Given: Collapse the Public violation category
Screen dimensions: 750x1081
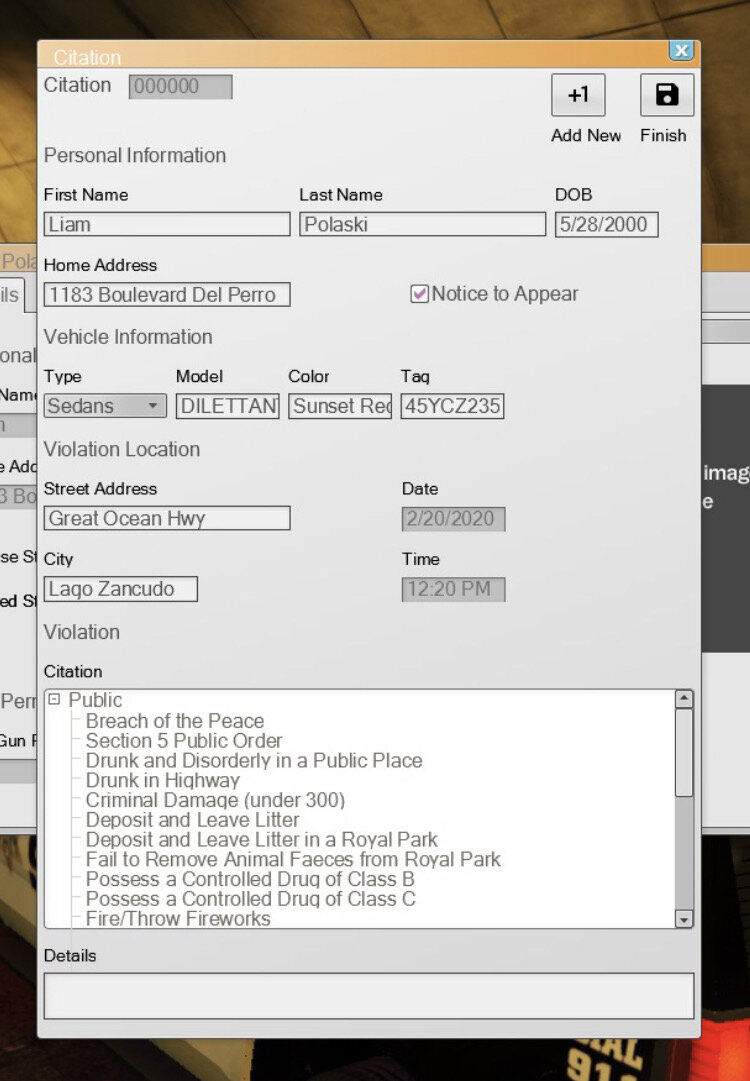Looking at the screenshot, I should click(54, 700).
